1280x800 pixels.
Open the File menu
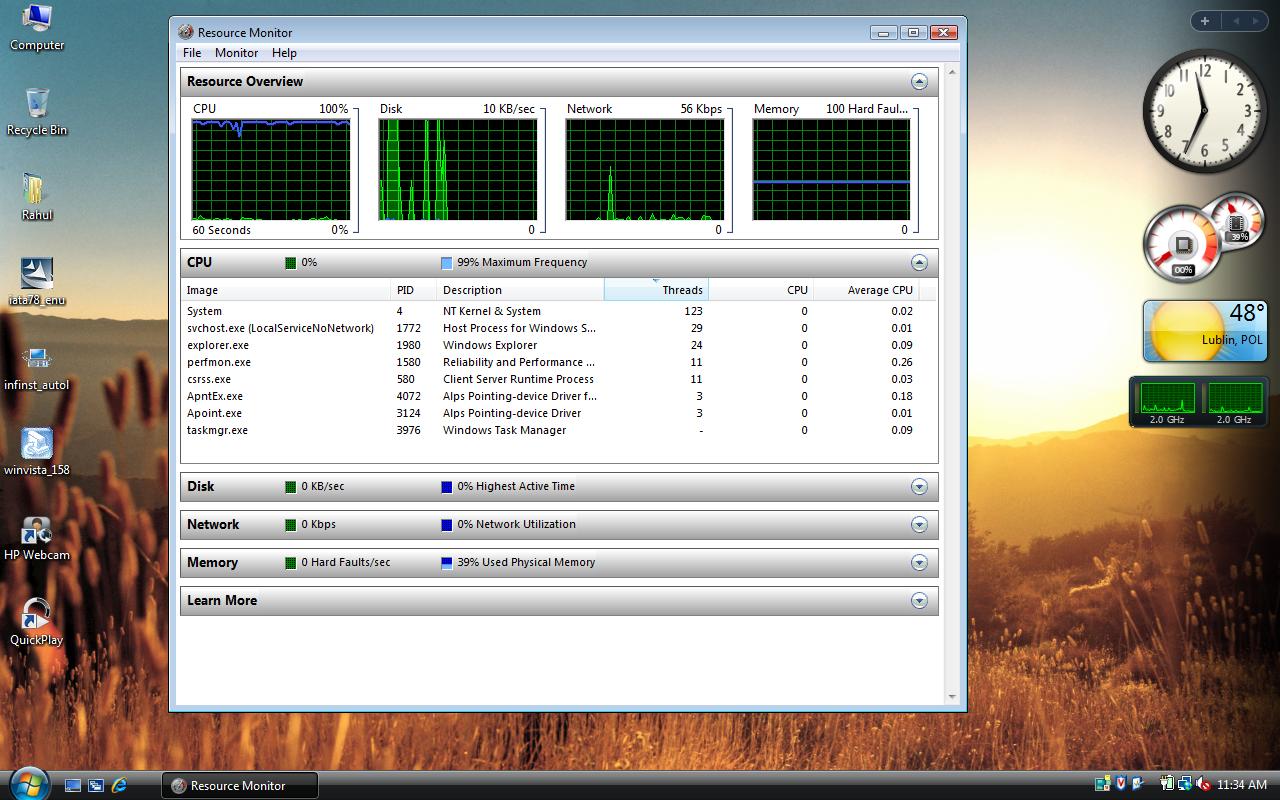pos(192,53)
